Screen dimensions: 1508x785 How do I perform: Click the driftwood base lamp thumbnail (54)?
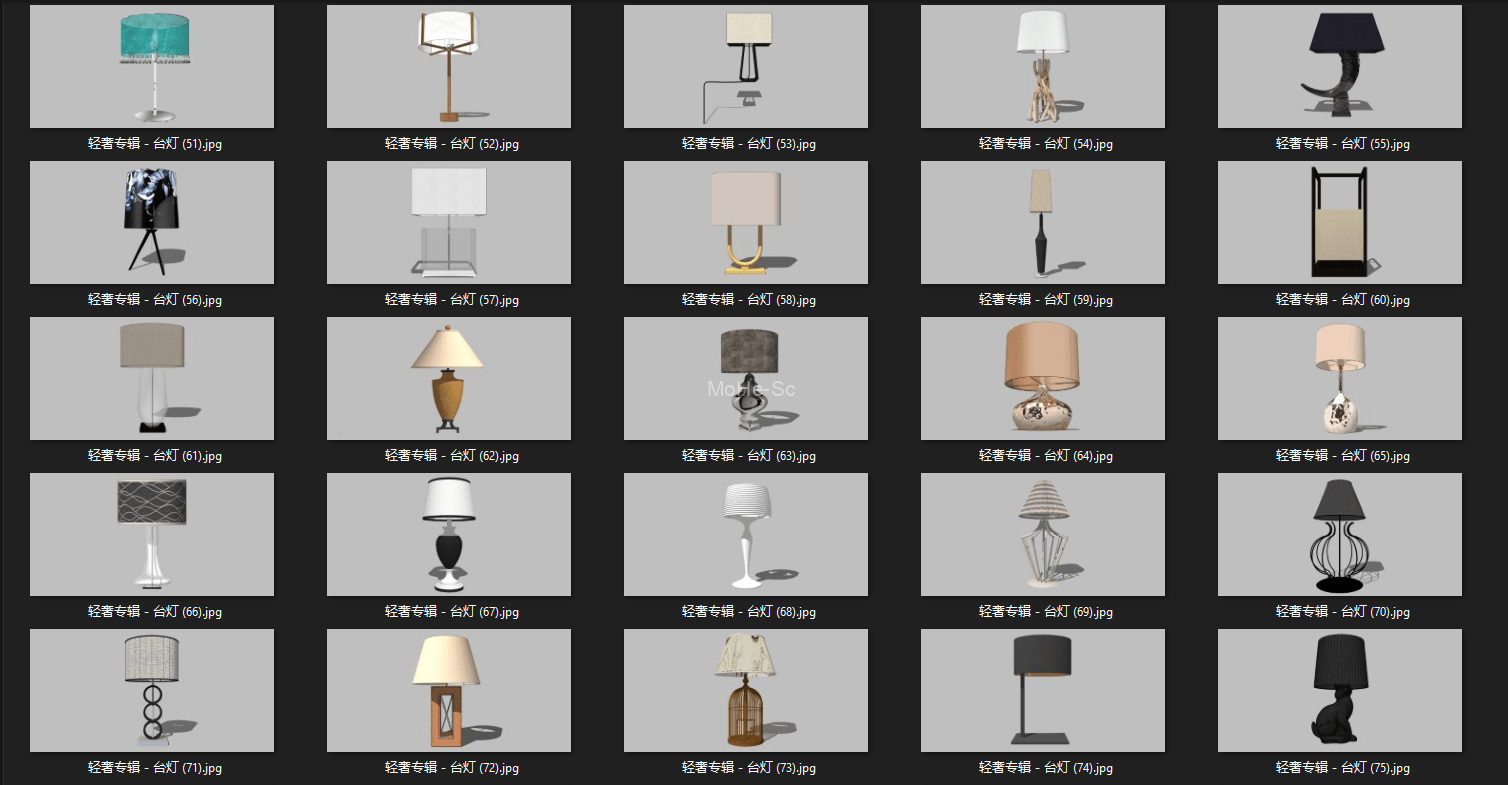click(x=1042, y=66)
